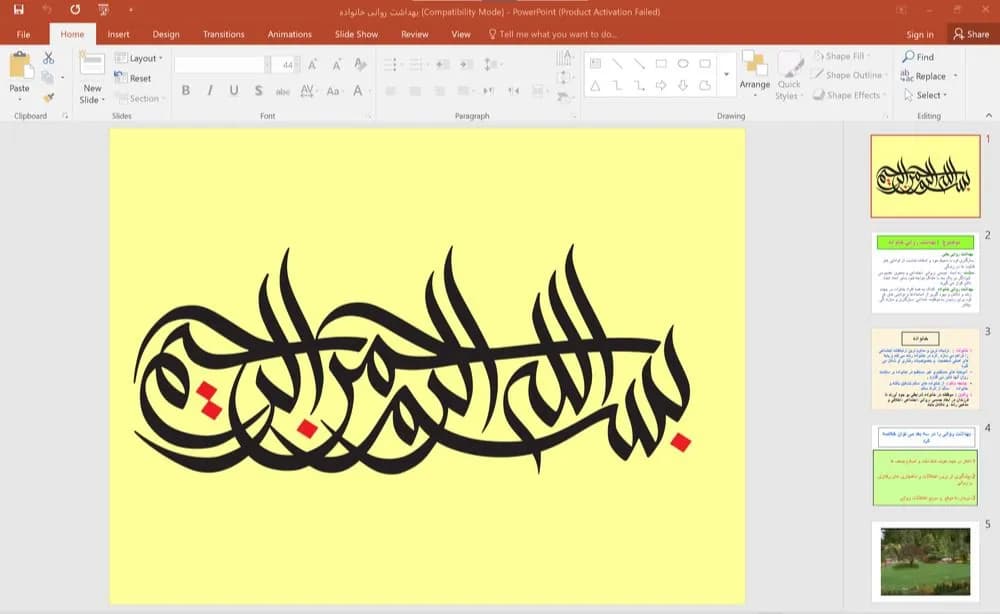Click the Format Painter brush icon
Image resolution: width=1000 pixels, height=614 pixels.
coord(48,98)
